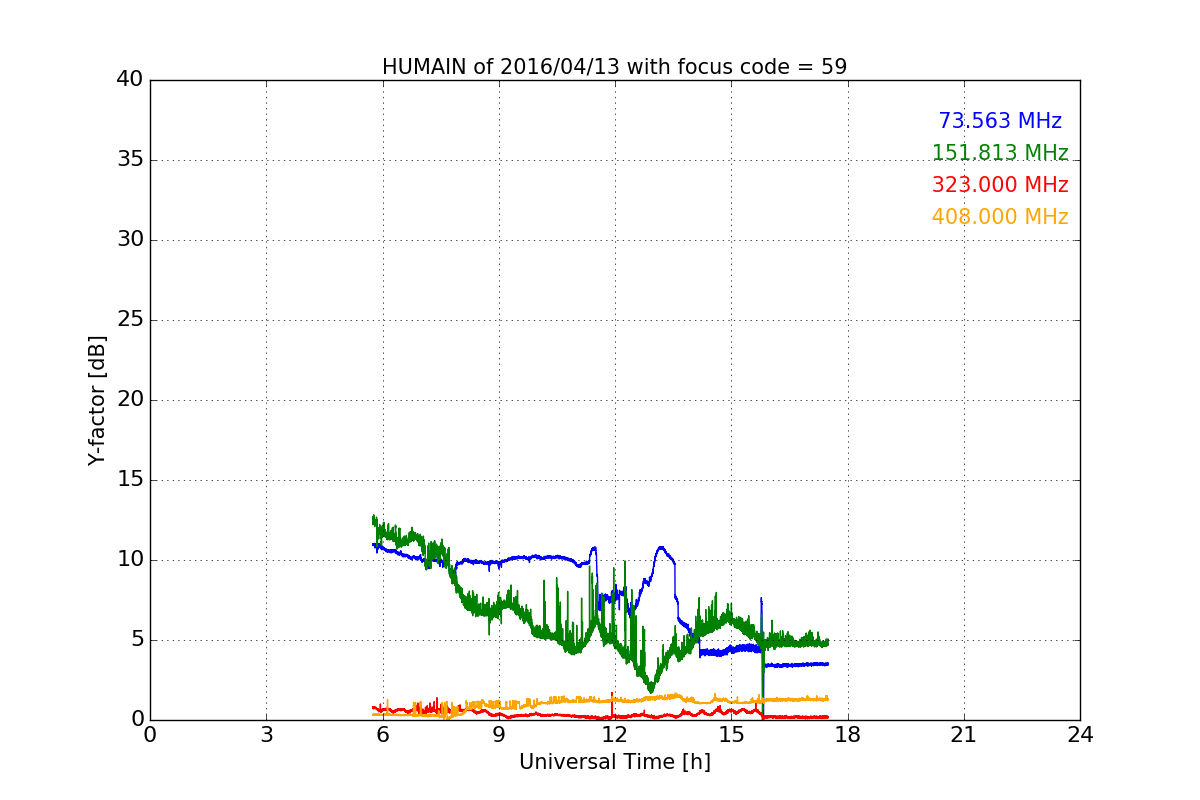Screen dimensions: 1200x800
Task: Click the x-axis tick label 6
Action: point(382,735)
